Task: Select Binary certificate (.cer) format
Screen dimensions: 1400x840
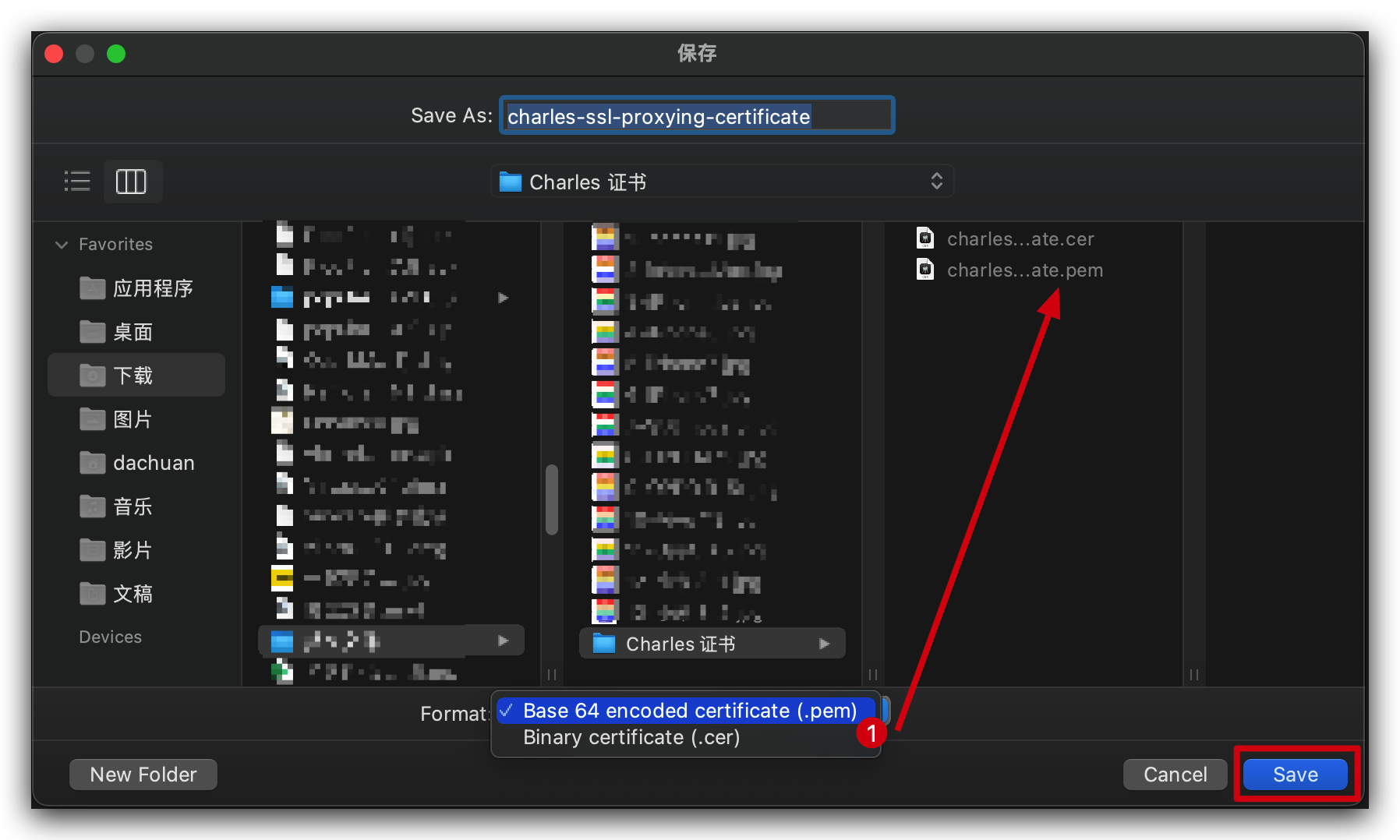Action: pyautogui.click(x=686, y=737)
